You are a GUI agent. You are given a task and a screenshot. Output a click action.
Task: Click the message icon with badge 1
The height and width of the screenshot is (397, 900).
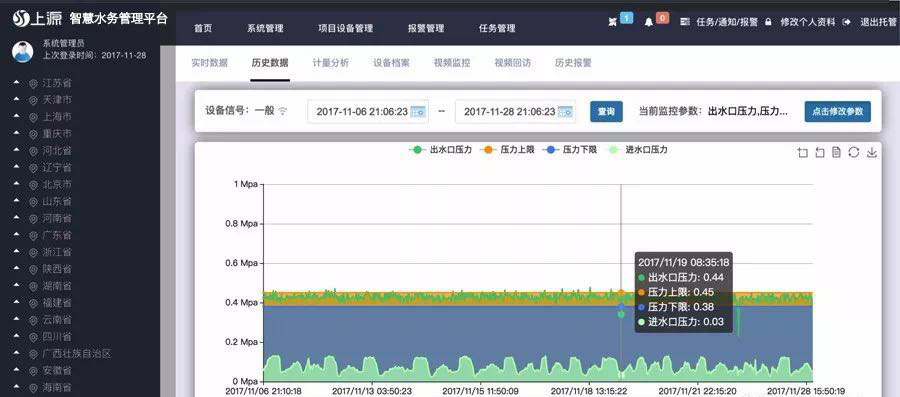point(612,22)
